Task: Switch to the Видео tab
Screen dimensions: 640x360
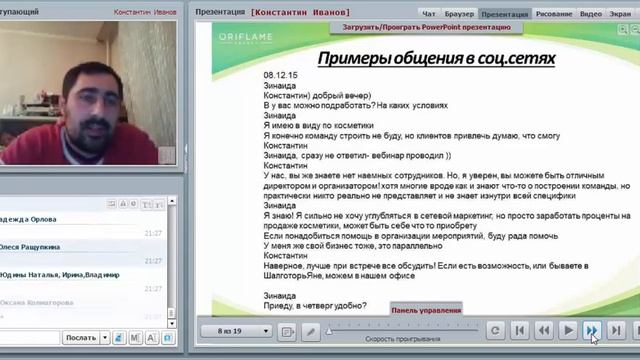Action: tap(591, 13)
